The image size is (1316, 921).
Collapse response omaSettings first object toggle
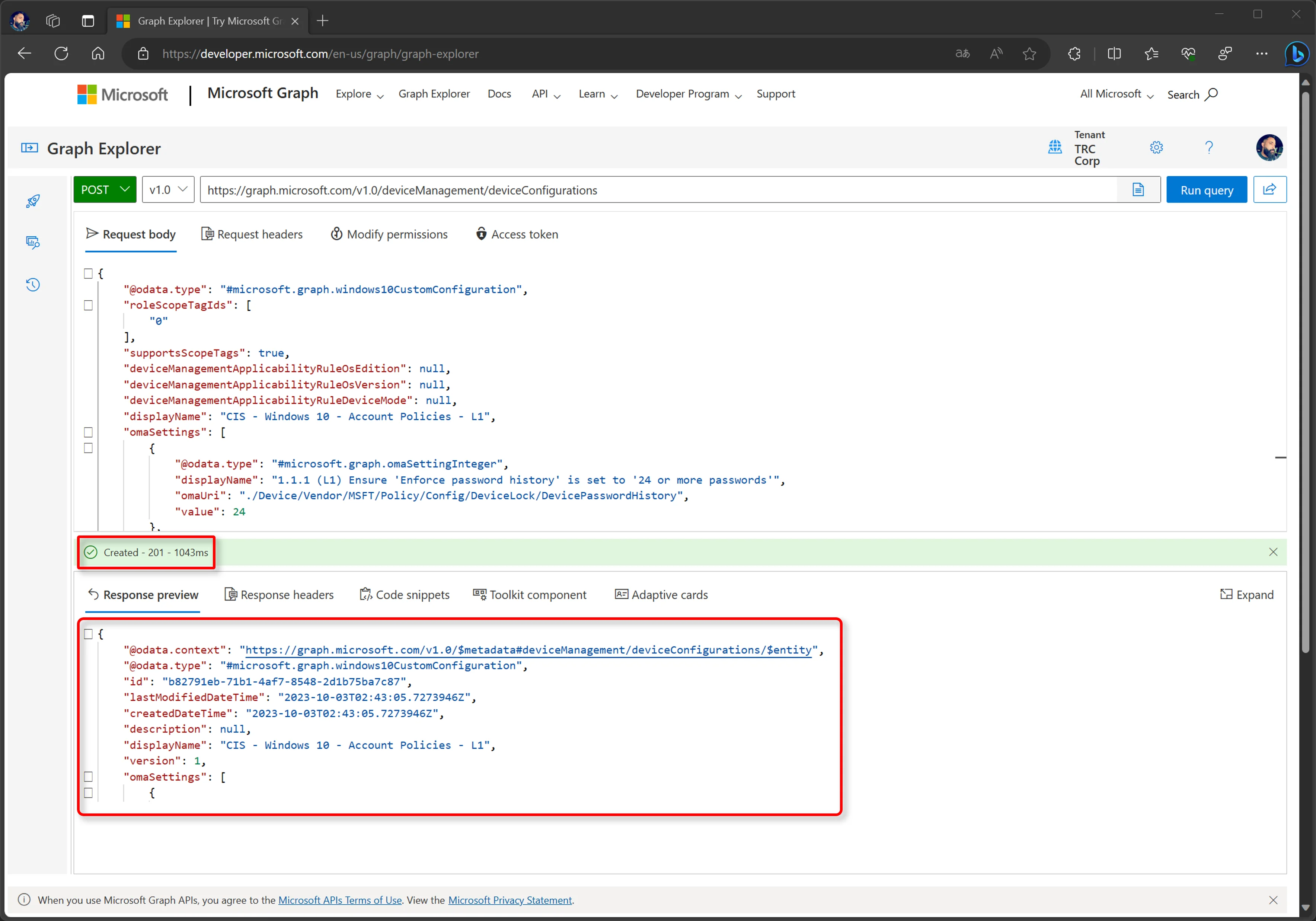88,793
